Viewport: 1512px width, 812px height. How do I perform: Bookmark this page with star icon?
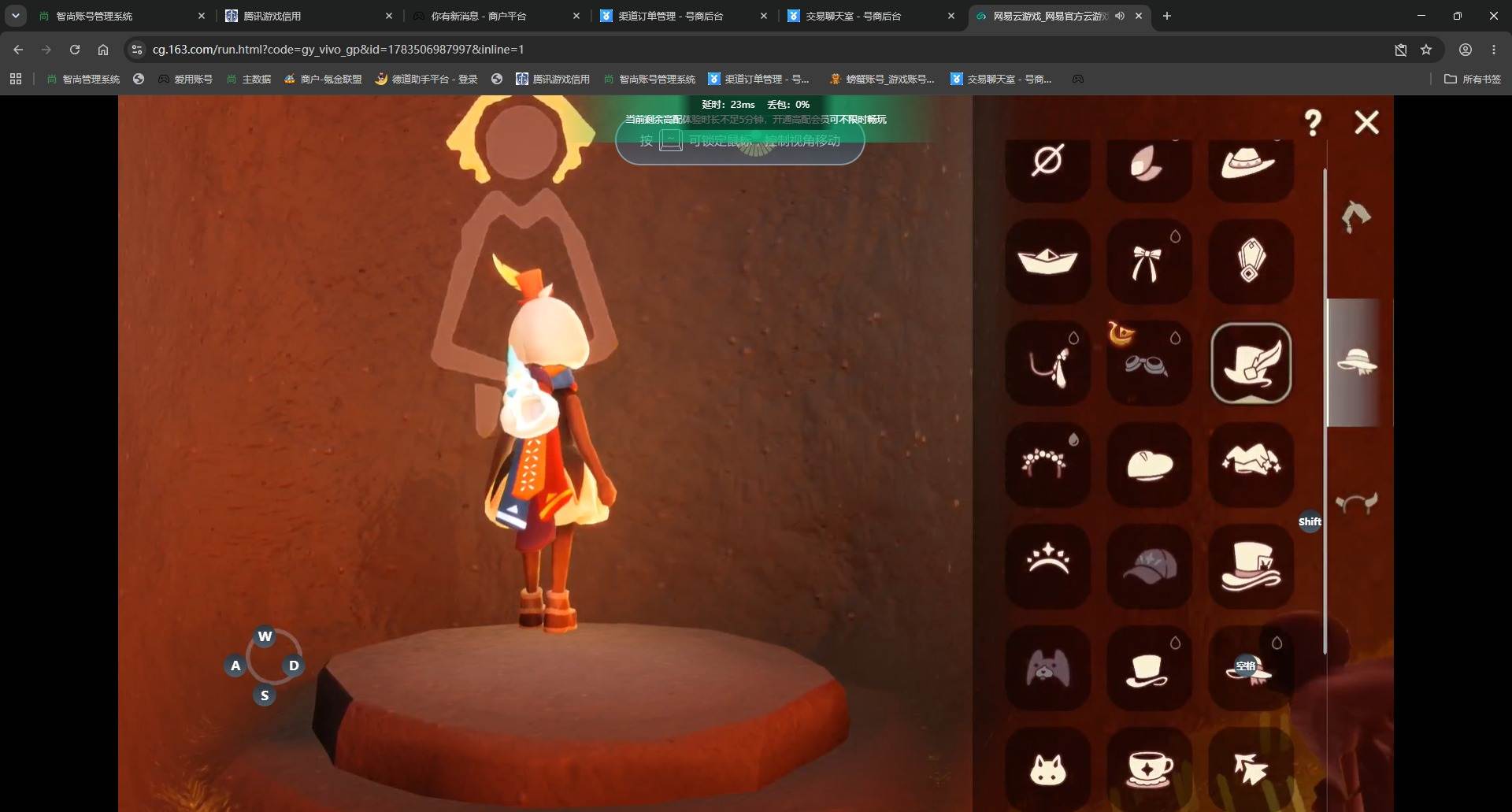coord(1426,50)
